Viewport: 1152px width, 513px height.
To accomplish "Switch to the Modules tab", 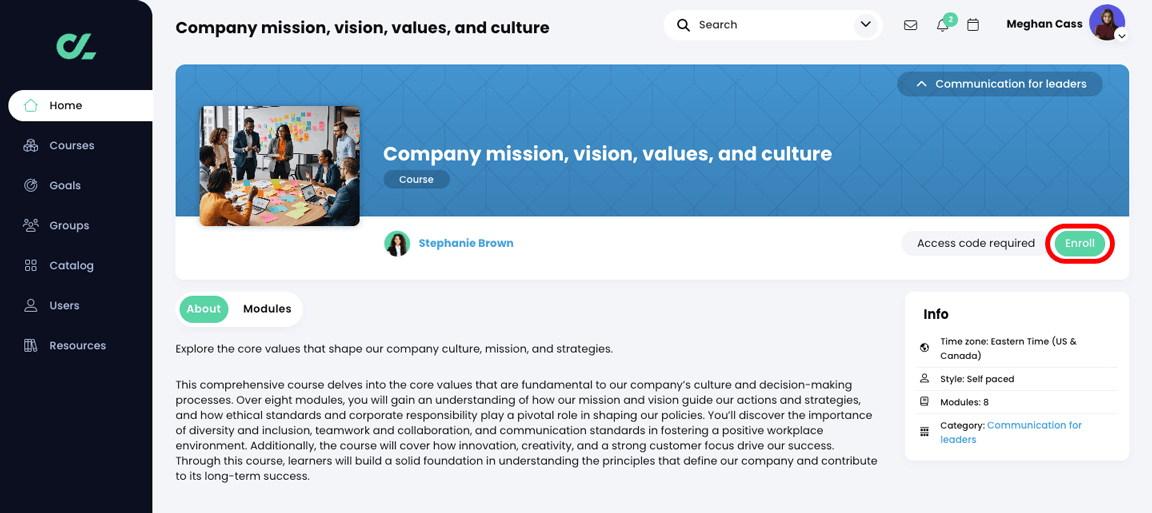I will pyautogui.click(x=267, y=309).
